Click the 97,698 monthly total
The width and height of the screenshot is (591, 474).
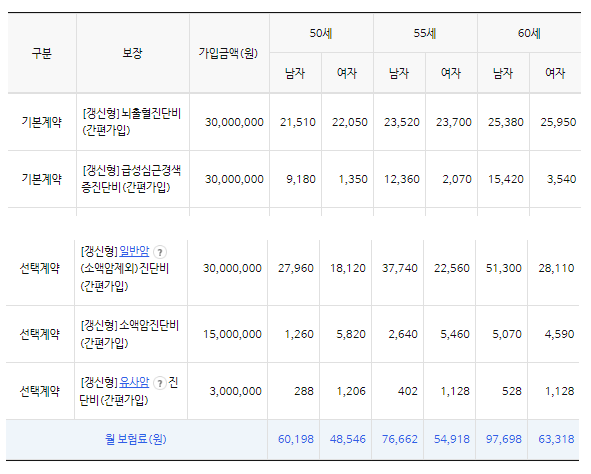tap(504, 439)
